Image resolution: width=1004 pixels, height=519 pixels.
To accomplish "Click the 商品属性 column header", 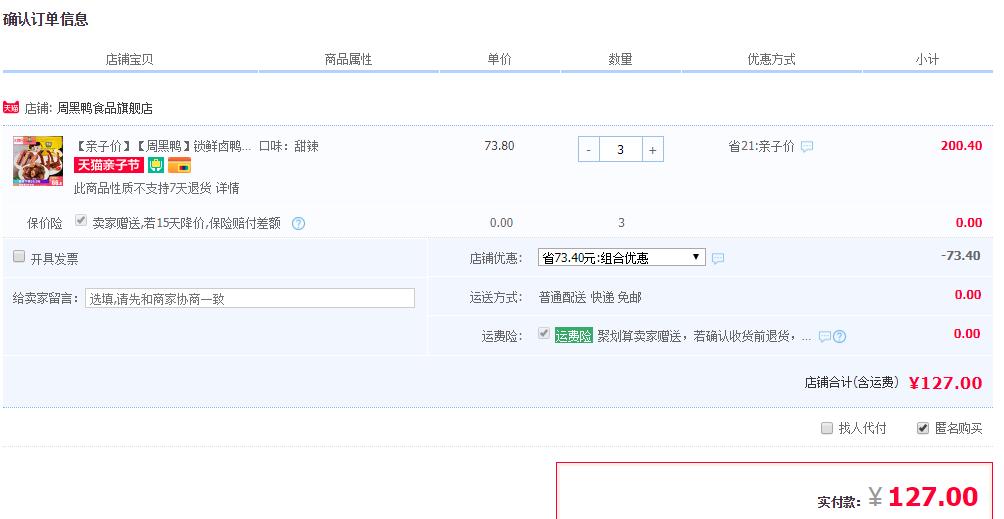I will [x=348, y=60].
